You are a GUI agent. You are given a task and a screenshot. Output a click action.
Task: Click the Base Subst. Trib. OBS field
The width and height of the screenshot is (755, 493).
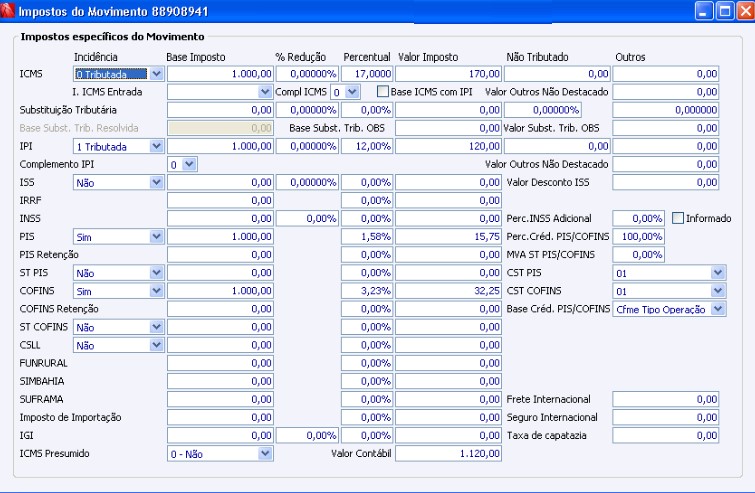pos(448,128)
